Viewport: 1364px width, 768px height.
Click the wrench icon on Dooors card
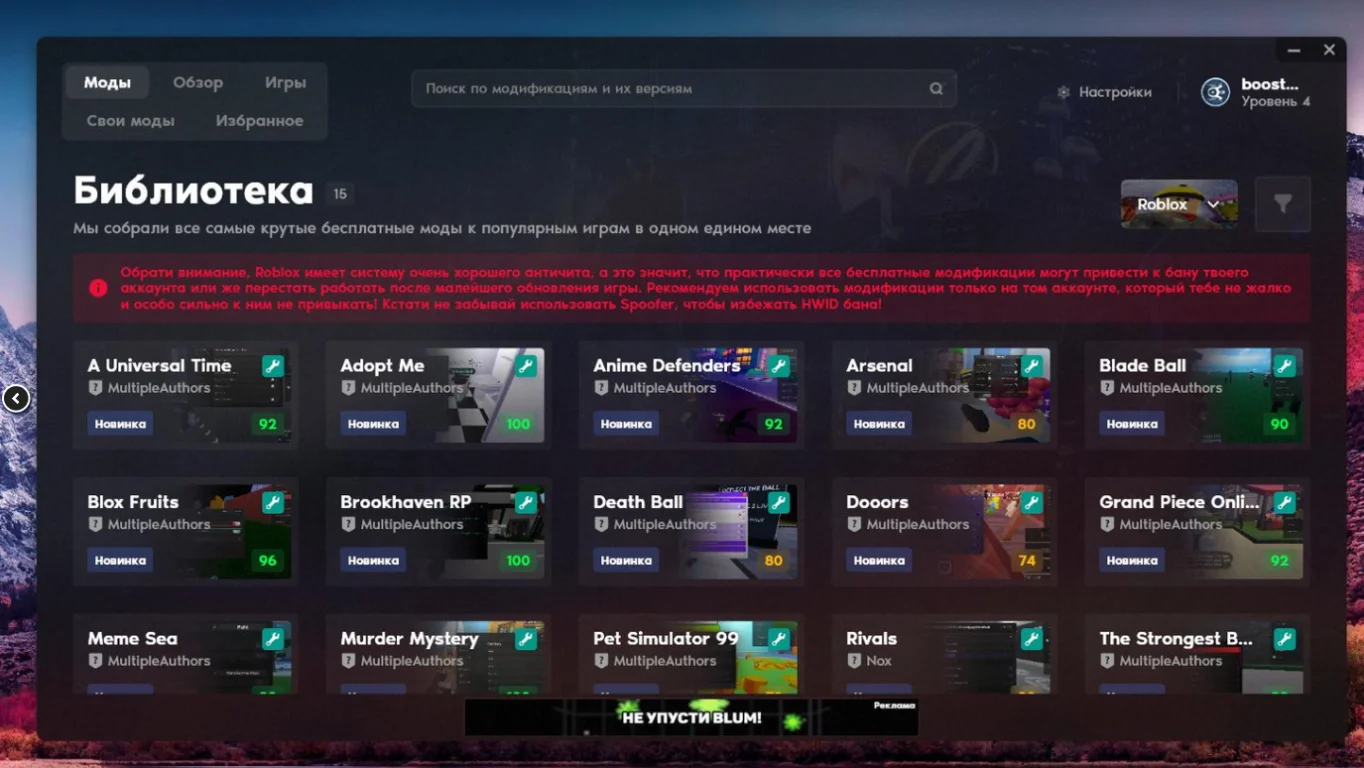point(1031,503)
